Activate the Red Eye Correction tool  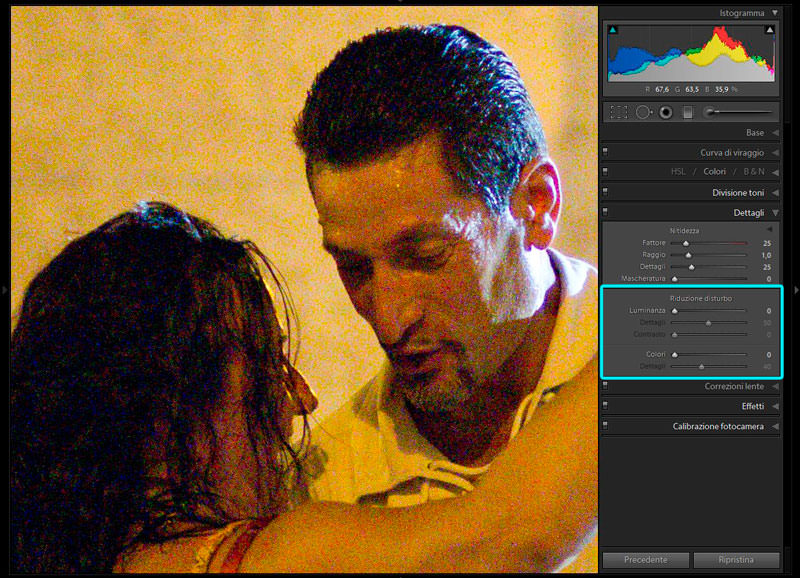(x=666, y=113)
